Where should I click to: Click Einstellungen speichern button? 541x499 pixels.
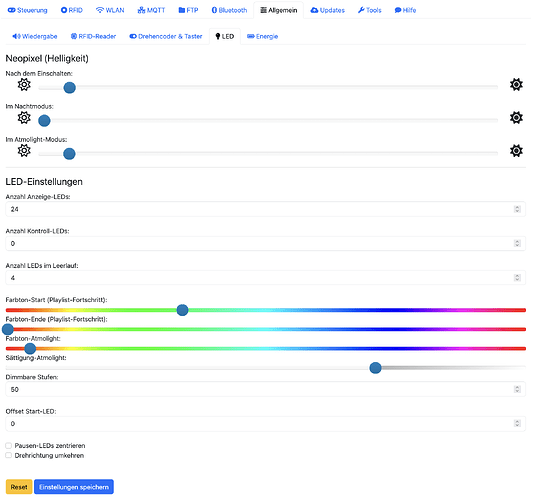click(x=74, y=487)
